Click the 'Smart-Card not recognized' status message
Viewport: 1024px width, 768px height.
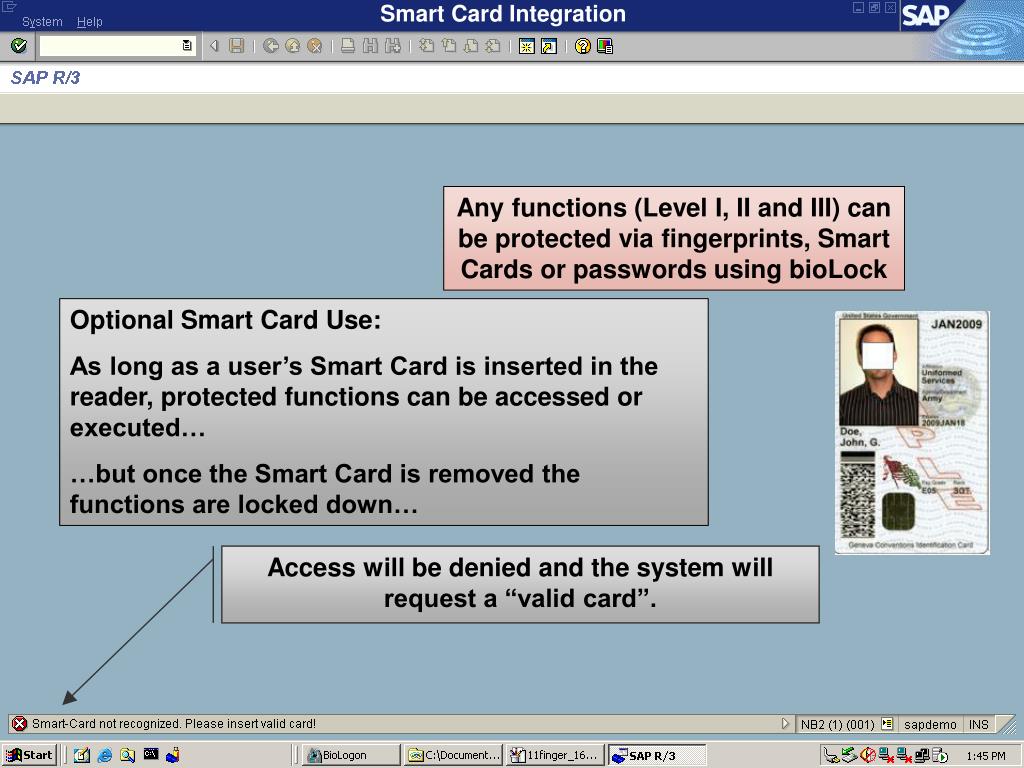[x=174, y=724]
